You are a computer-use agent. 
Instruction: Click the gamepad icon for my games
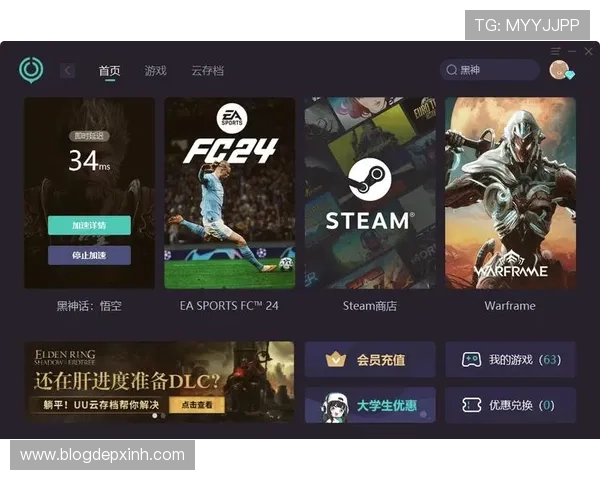pos(471,360)
